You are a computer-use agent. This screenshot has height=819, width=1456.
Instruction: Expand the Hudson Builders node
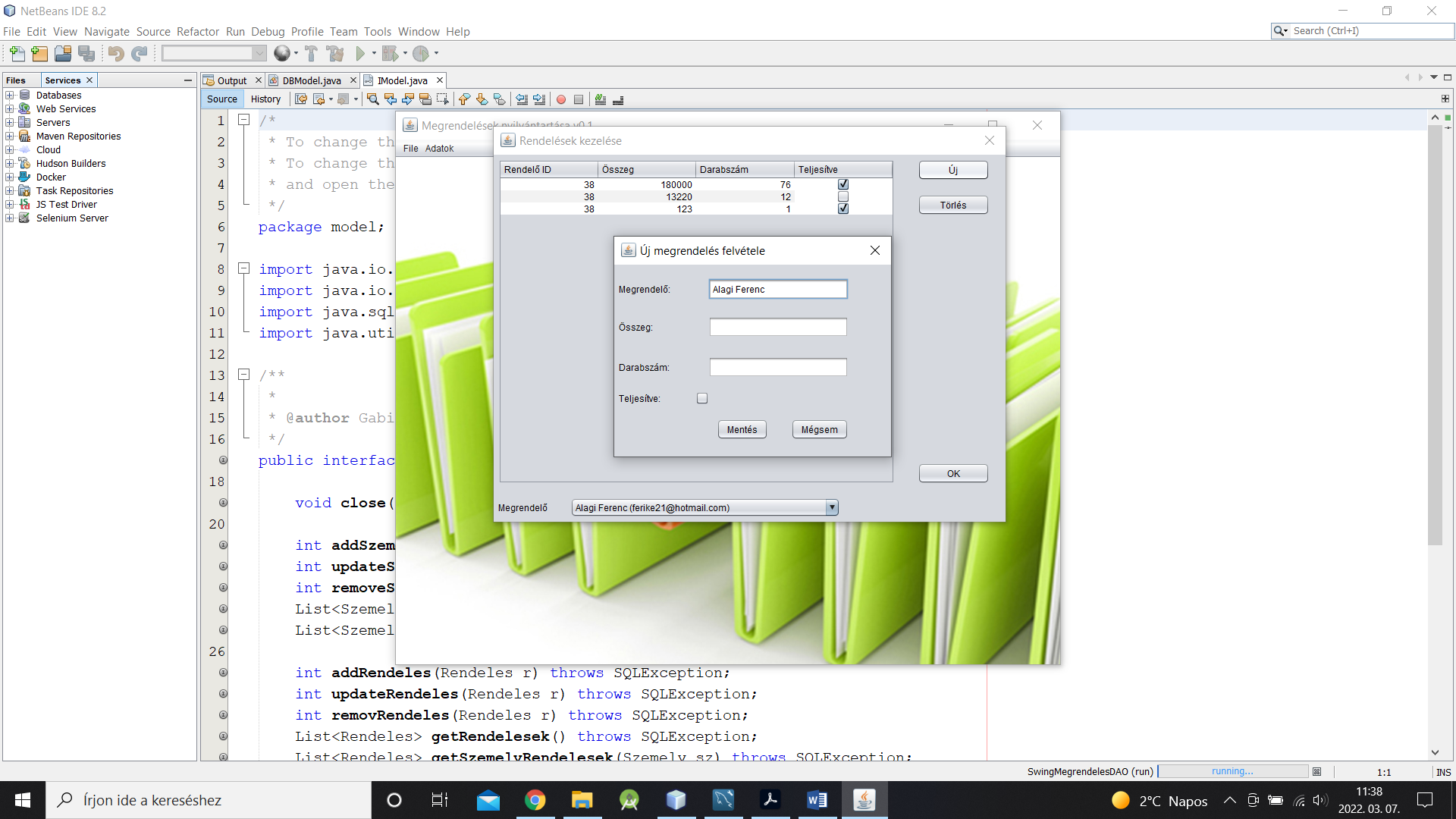click(10, 163)
